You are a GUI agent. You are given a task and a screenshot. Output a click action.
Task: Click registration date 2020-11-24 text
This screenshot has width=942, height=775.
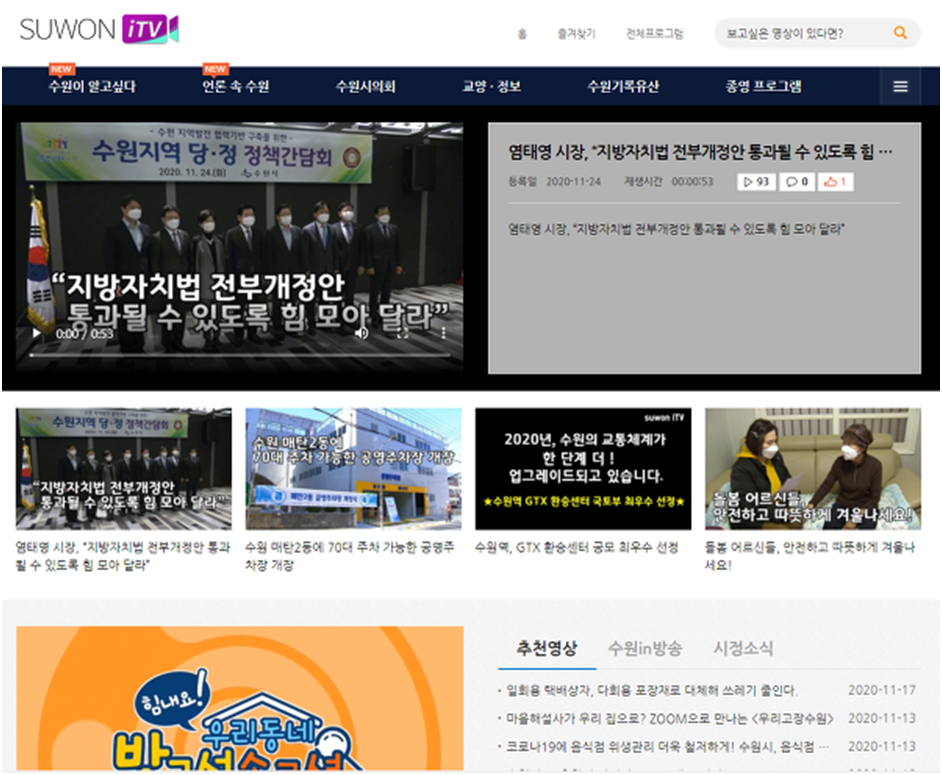pyautogui.click(x=573, y=181)
